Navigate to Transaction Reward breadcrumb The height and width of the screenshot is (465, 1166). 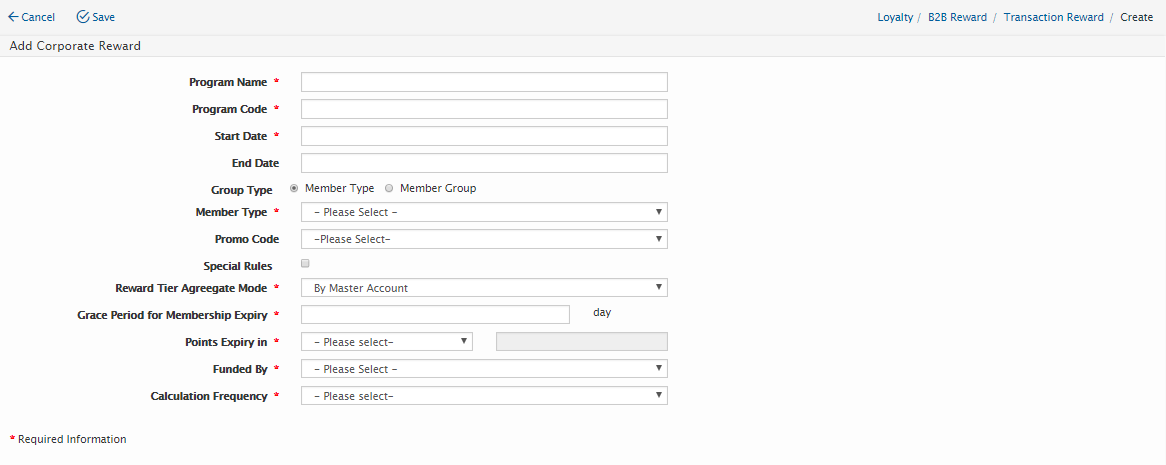(1053, 17)
